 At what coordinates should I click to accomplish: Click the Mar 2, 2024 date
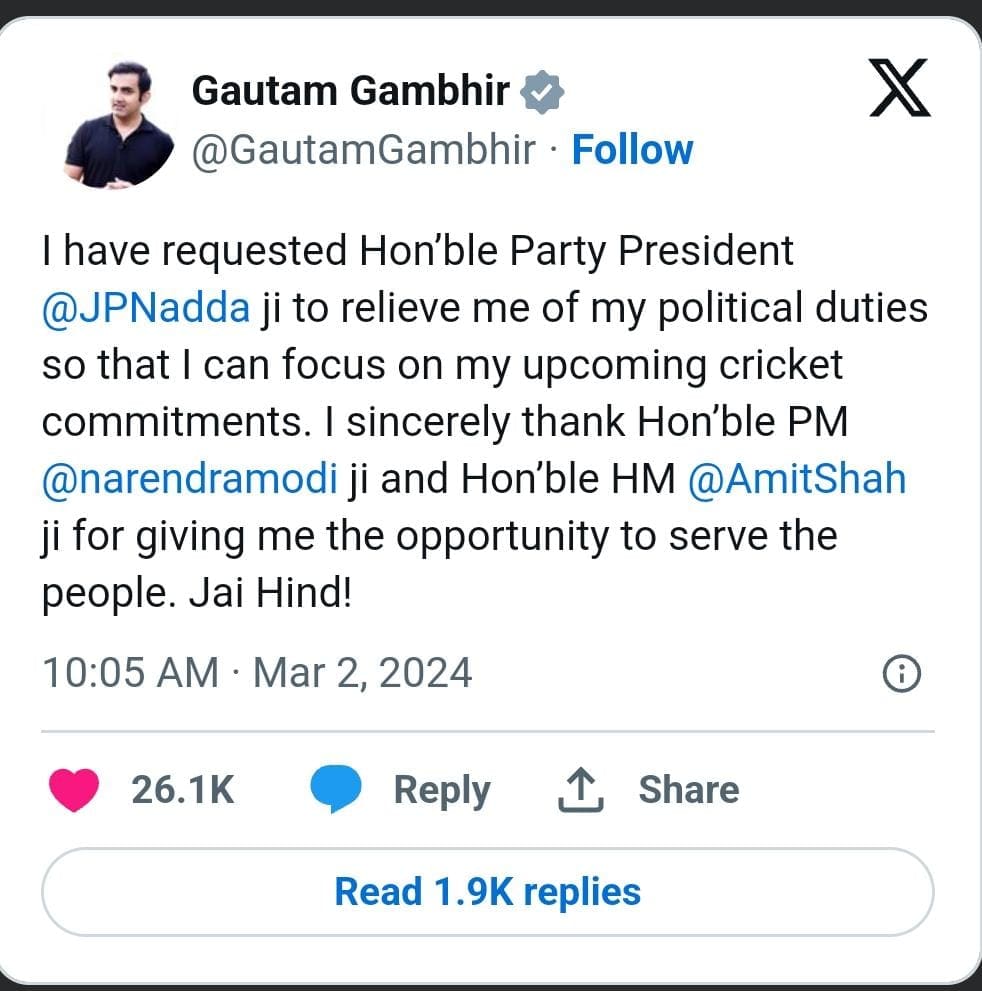362,672
